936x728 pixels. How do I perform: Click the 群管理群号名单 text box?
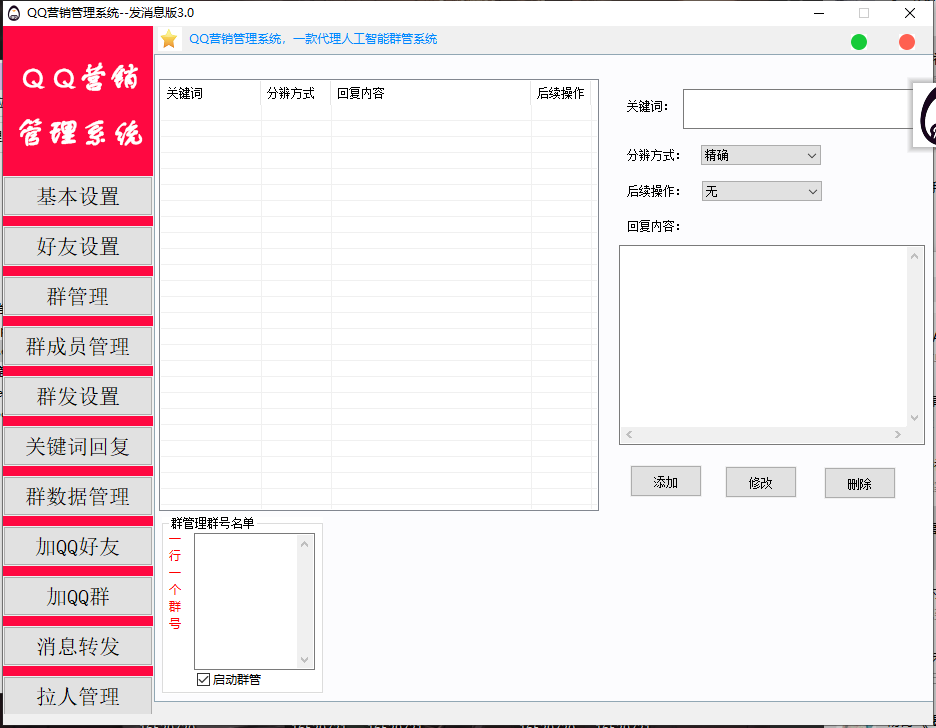pos(247,601)
